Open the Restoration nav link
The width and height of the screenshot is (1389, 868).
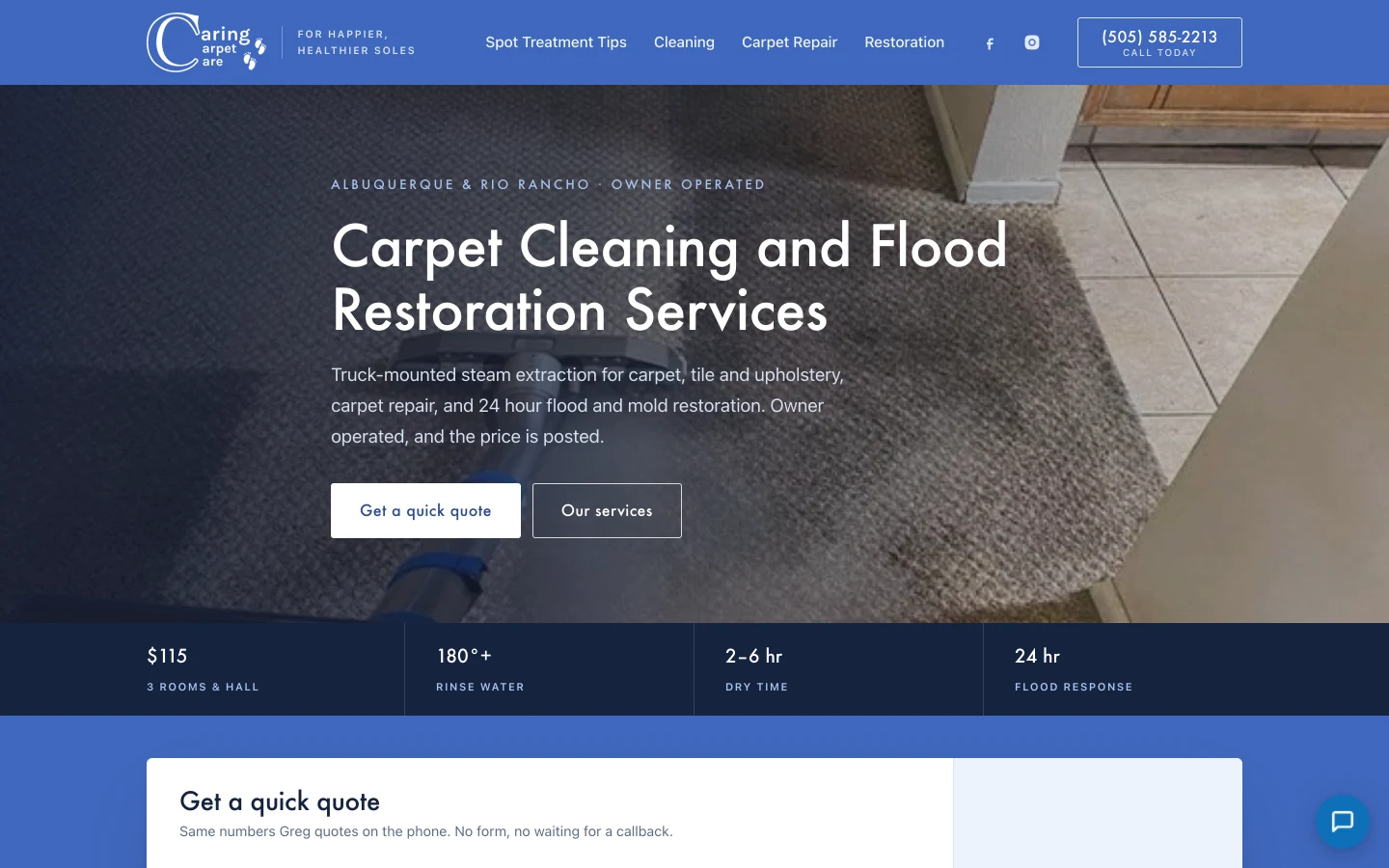point(904,42)
